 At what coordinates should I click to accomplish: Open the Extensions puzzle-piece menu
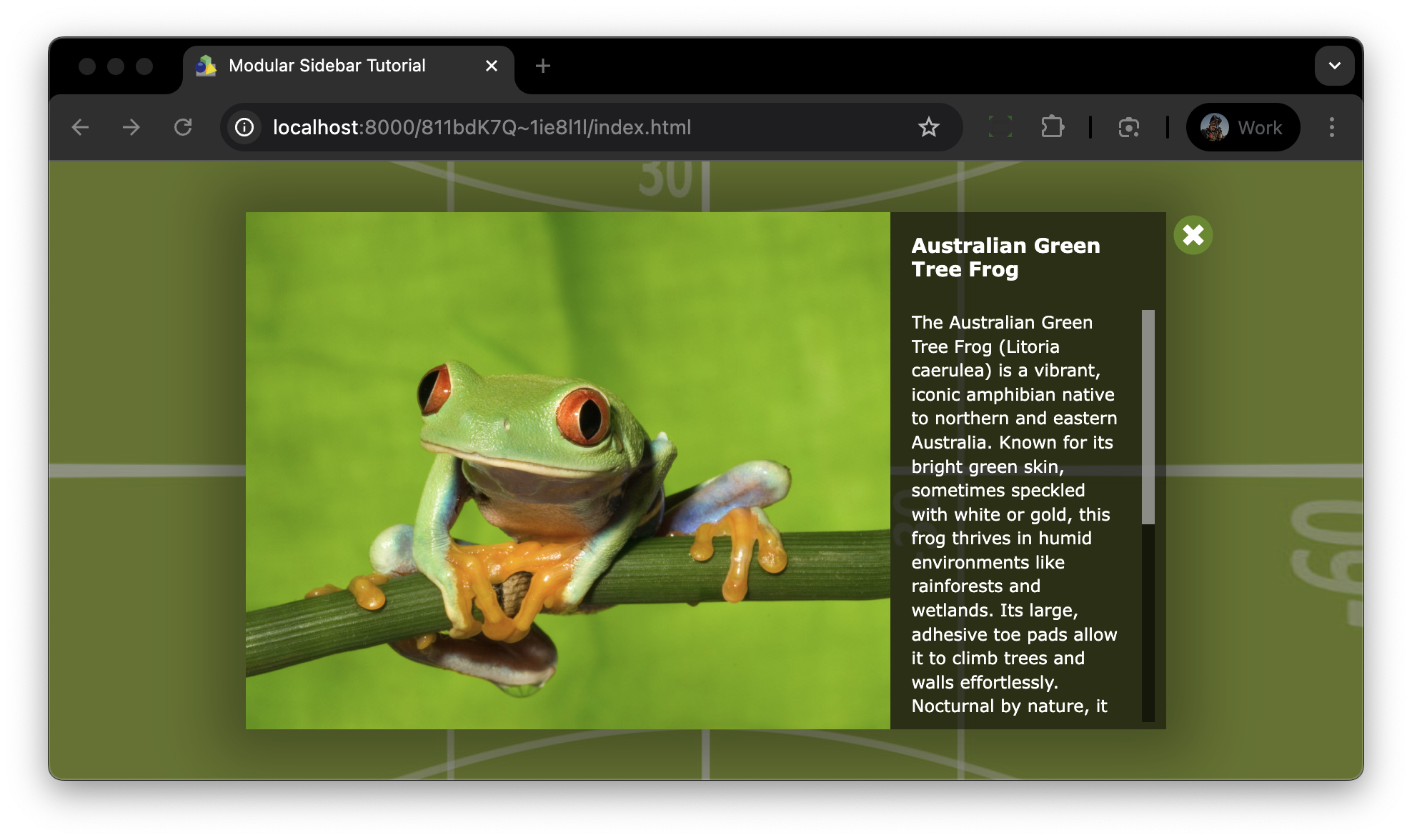point(1052,127)
